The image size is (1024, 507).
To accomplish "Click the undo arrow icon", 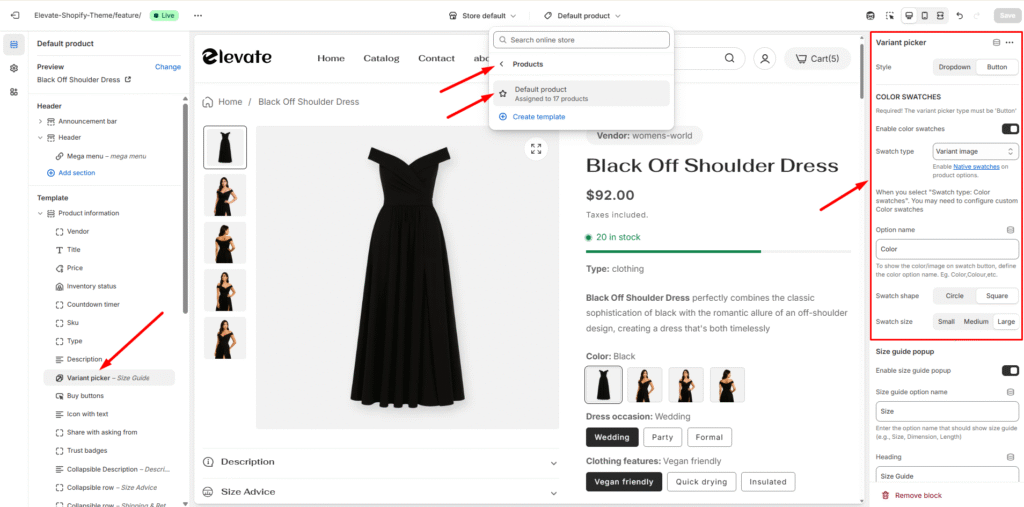I will click(959, 15).
